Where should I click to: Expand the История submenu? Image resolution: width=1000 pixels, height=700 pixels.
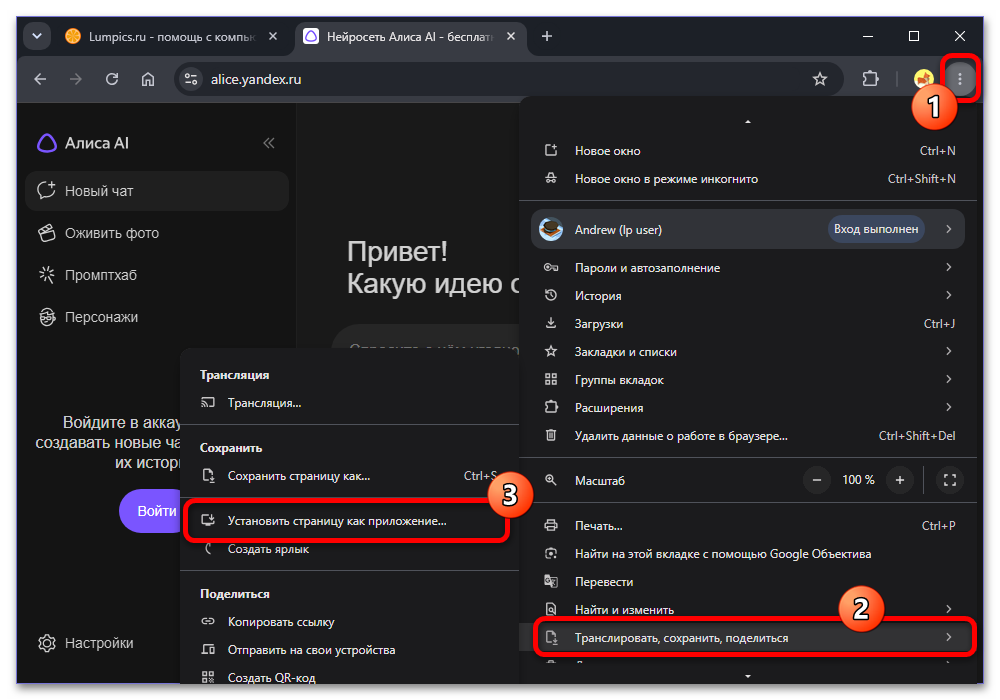pos(748,295)
